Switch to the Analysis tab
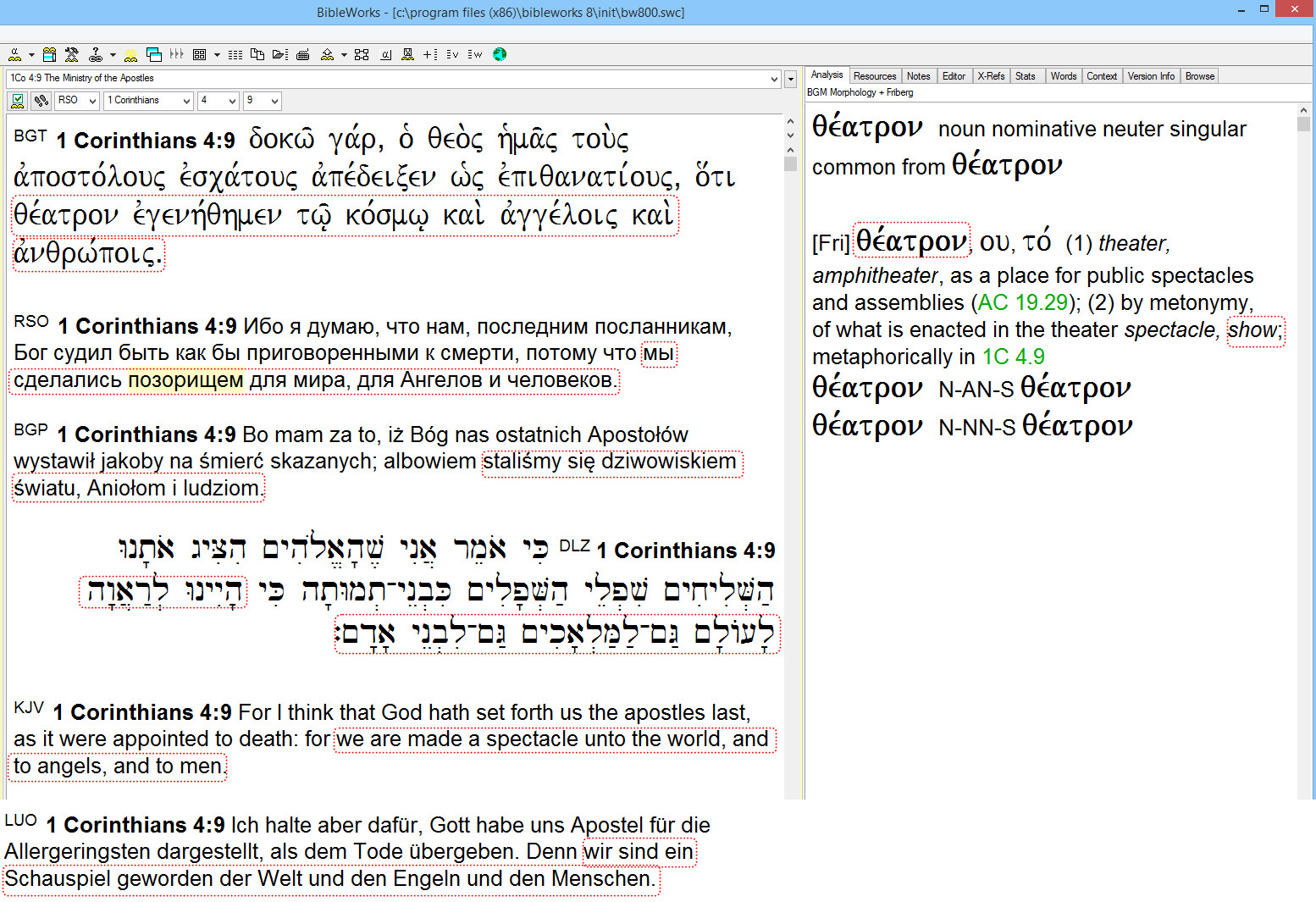 [827, 75]
